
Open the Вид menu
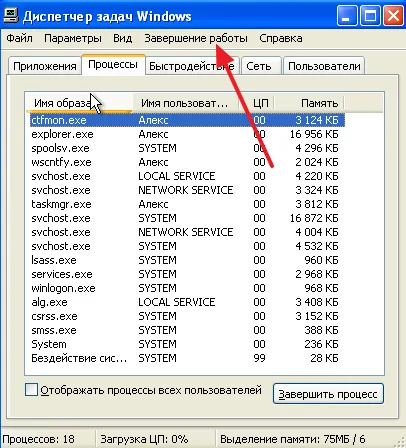point(123,38)
